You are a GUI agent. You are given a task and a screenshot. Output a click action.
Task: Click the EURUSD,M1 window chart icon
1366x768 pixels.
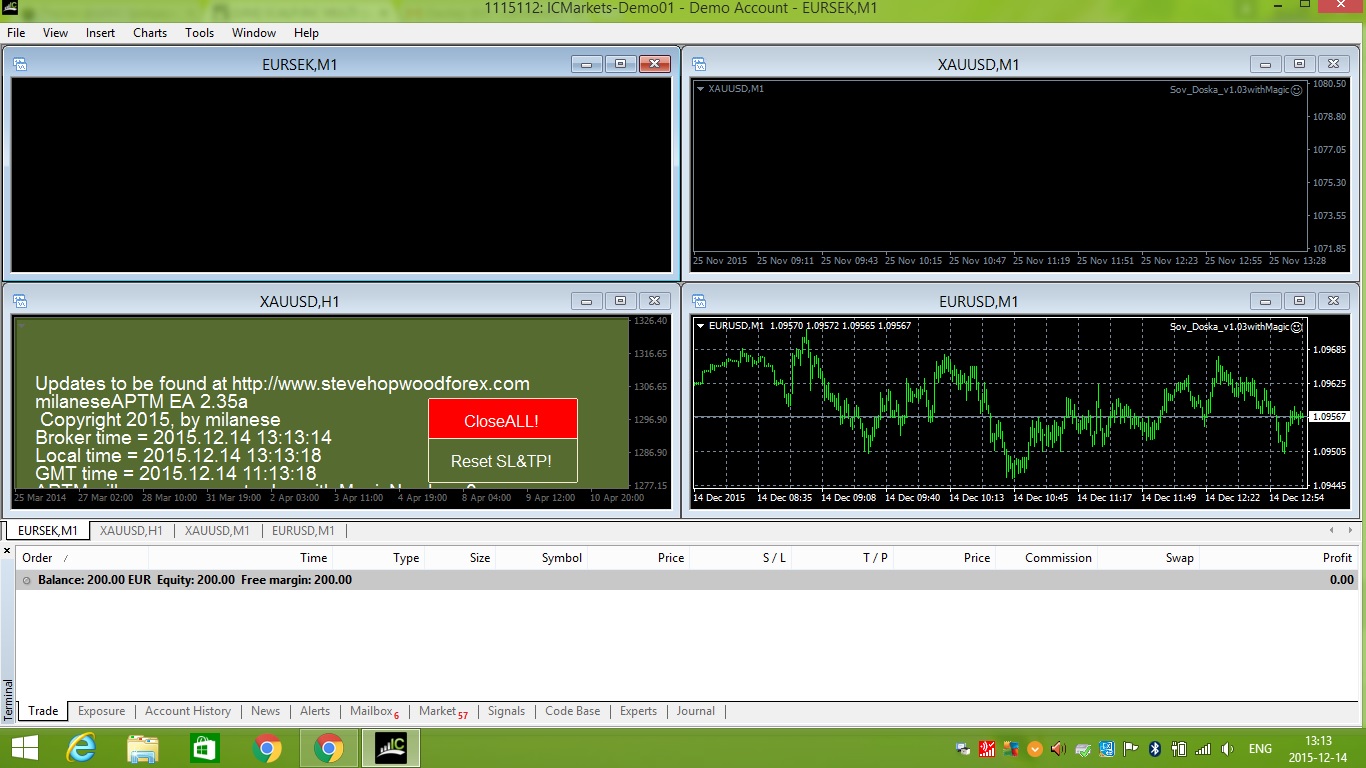[699, 301]
